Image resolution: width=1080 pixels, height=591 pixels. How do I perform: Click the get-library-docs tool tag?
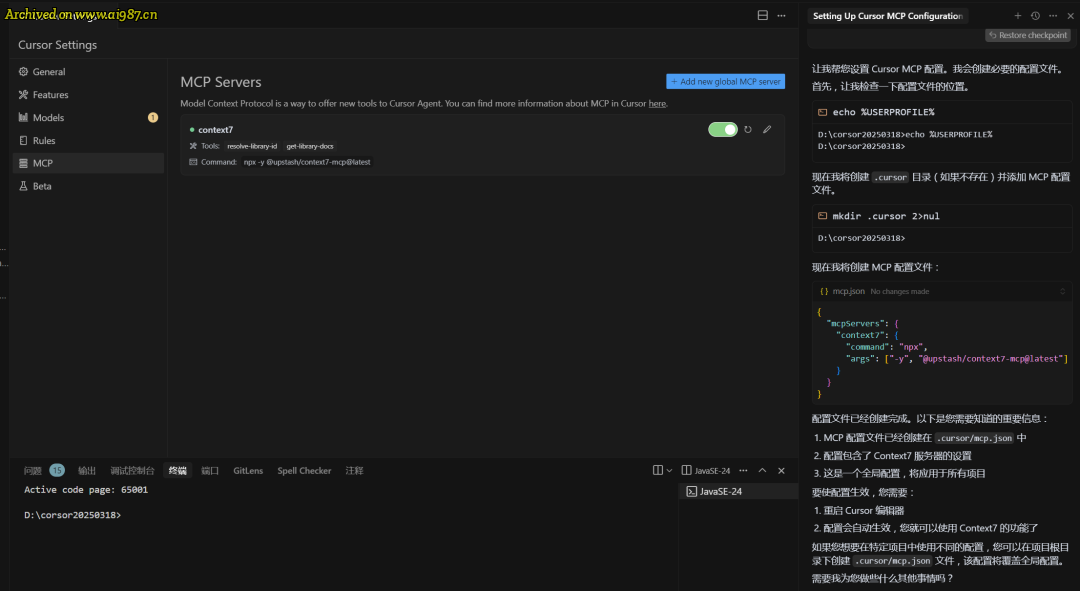310,146
